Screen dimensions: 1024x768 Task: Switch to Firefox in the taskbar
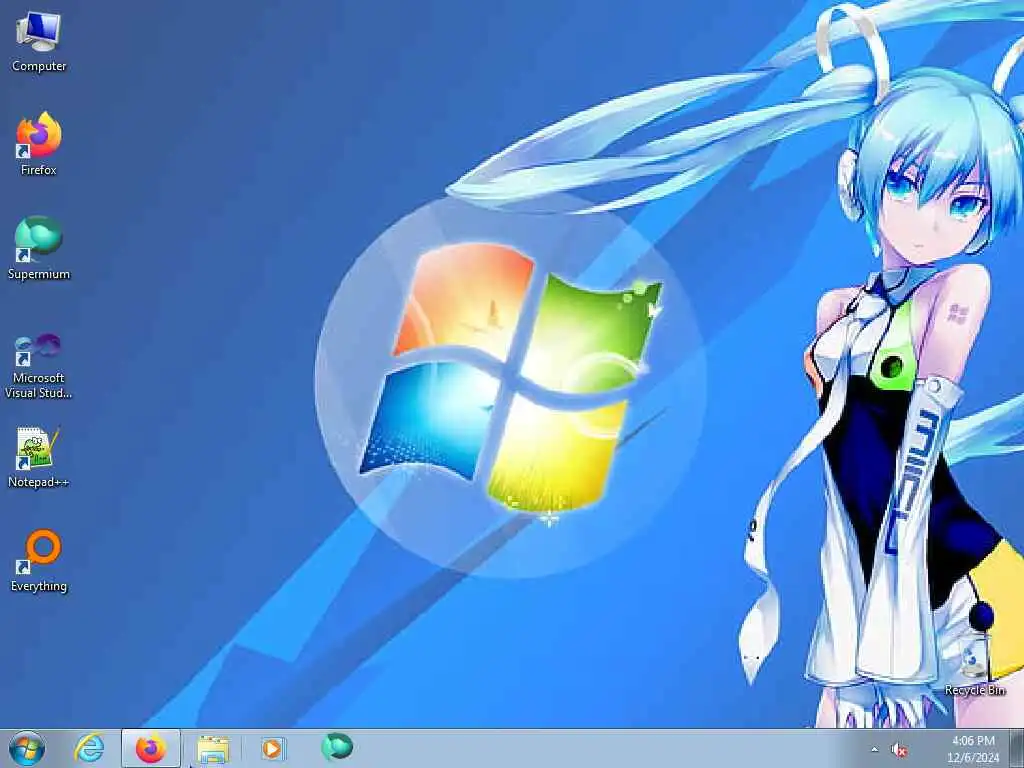coord(151,748)
